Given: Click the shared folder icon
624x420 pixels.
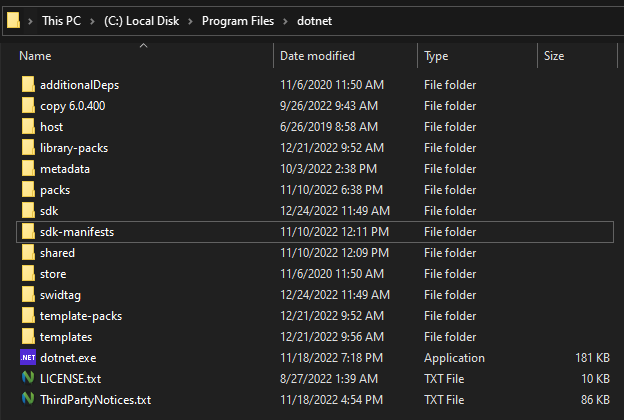Looking at the screenshot, I should point(28,253).
